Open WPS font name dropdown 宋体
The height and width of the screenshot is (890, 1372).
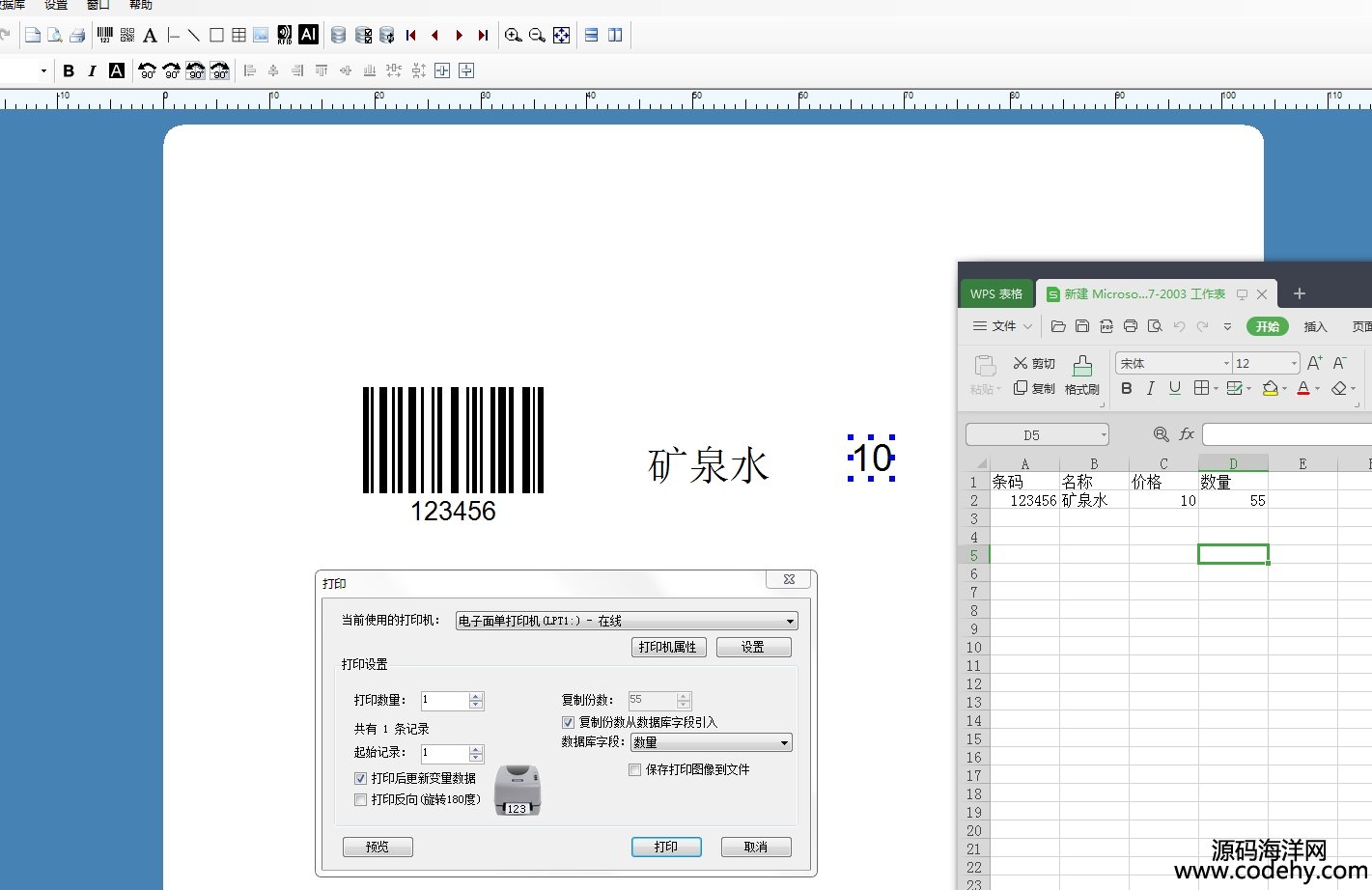coord(1226,363)
